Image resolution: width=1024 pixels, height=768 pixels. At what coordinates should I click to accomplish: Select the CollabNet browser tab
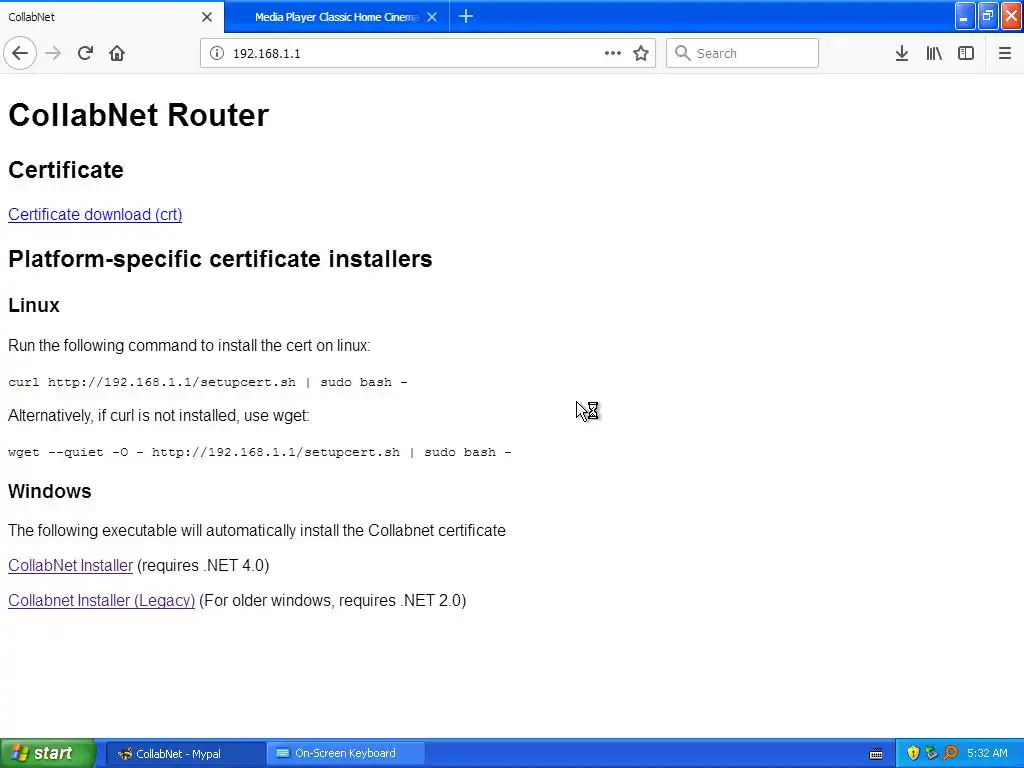[111, 17]
